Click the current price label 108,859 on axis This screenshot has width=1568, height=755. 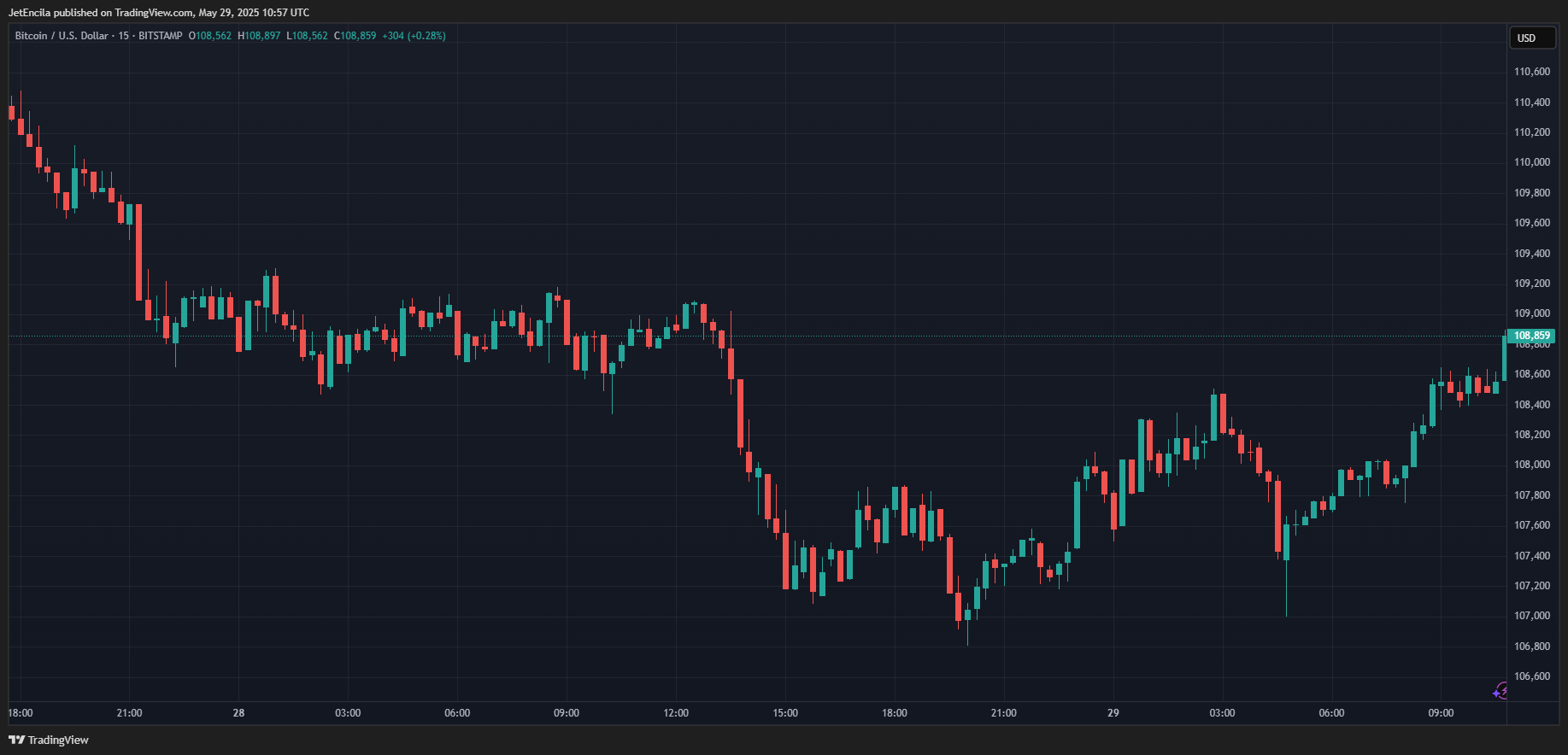tap(1531, 336)
